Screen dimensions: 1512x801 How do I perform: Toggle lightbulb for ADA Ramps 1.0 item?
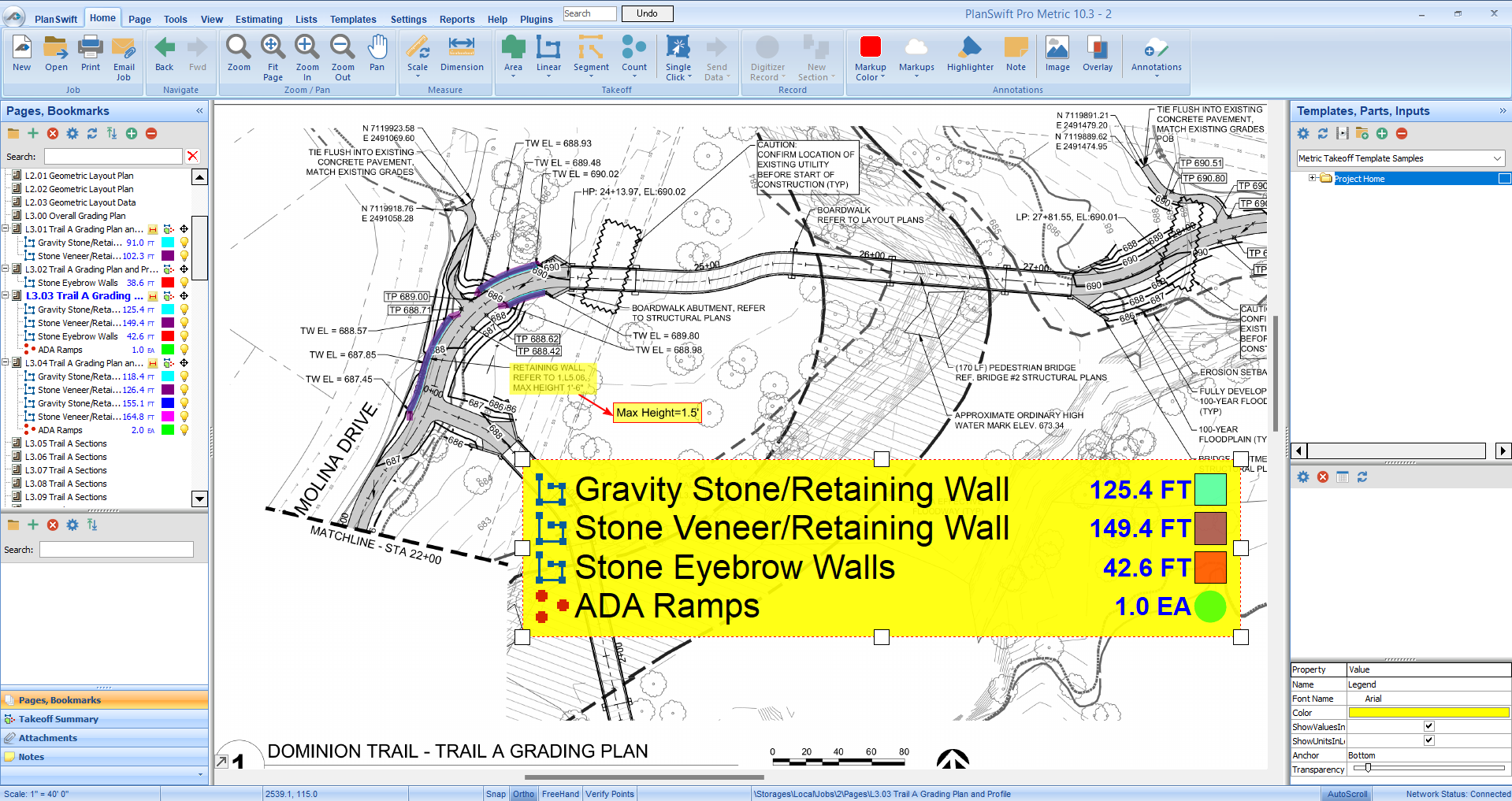point(184,350)
